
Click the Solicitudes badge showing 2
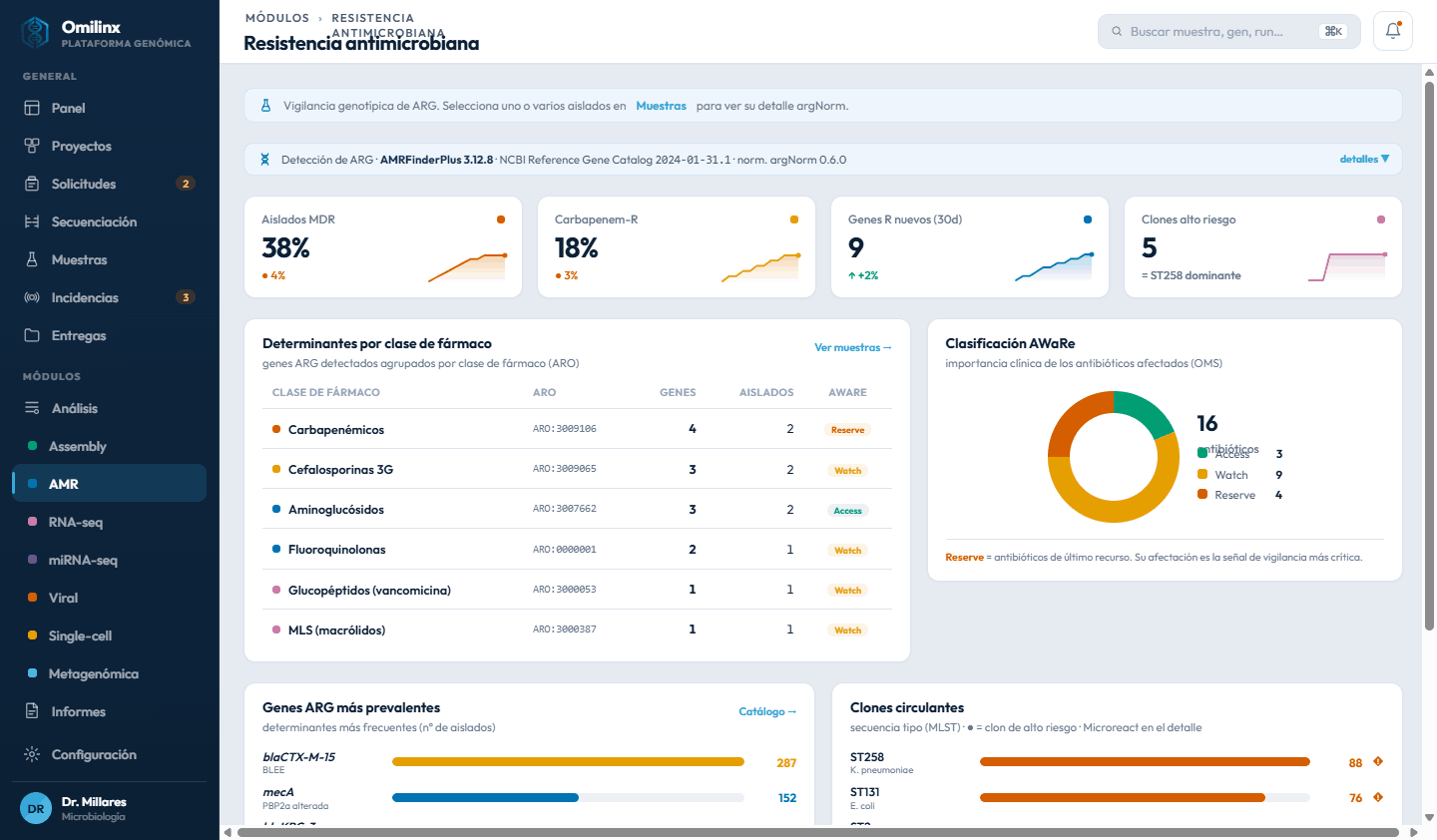185,184
